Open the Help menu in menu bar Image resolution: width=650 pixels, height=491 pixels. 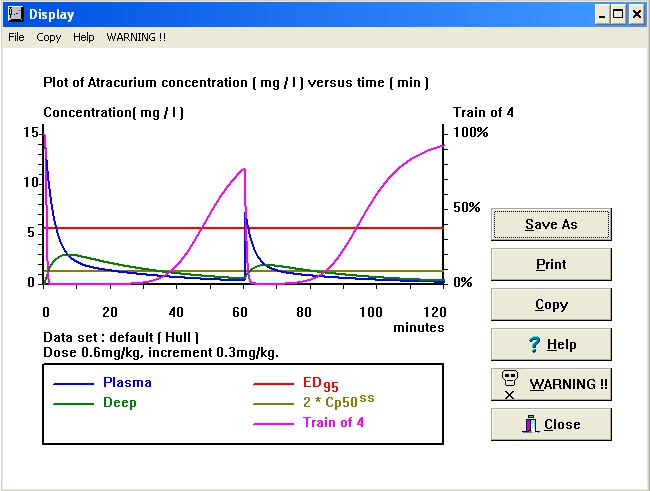84,37
